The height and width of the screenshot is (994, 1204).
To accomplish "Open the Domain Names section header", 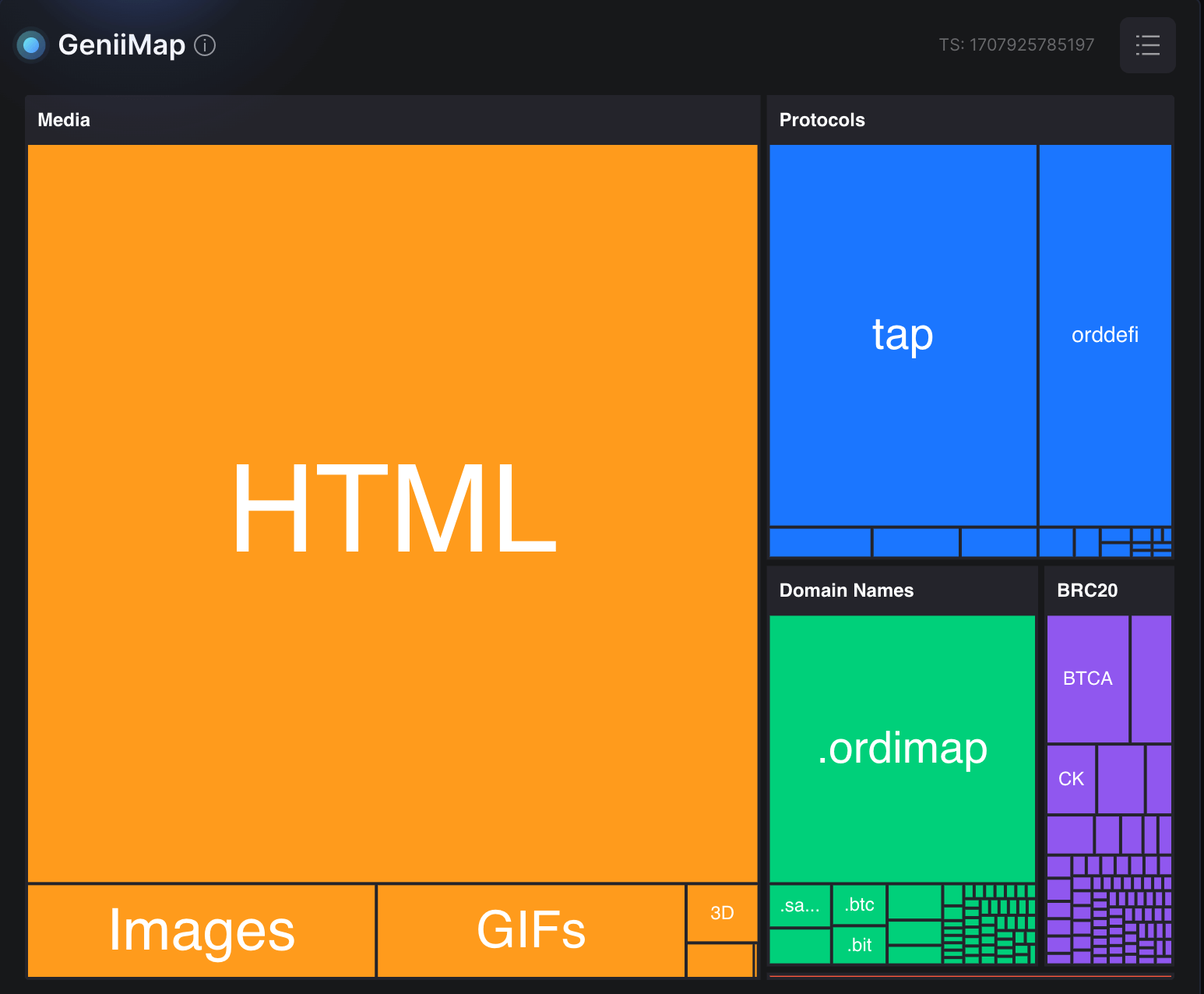I will tap(846, 590).
